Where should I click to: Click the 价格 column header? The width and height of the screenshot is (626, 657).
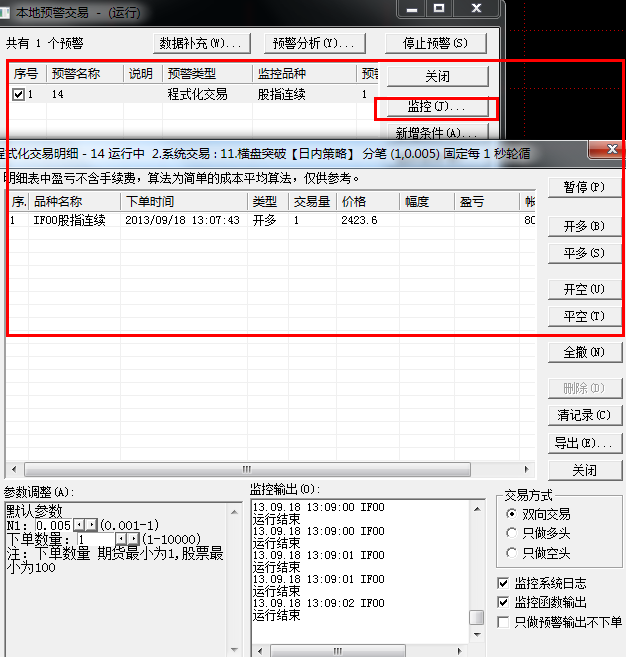pos(368,202)
